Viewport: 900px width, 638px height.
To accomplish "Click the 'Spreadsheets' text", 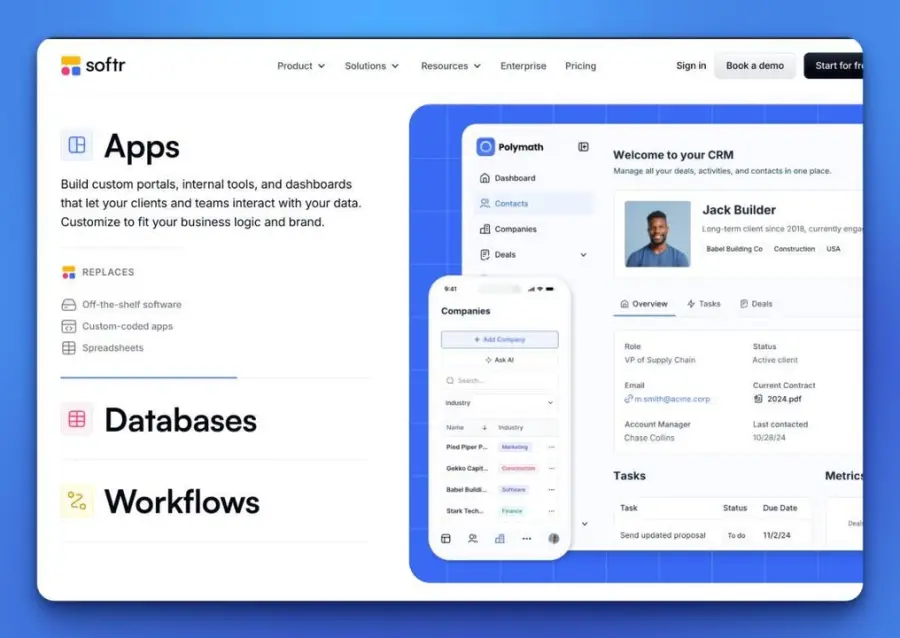I will [112, 348].
